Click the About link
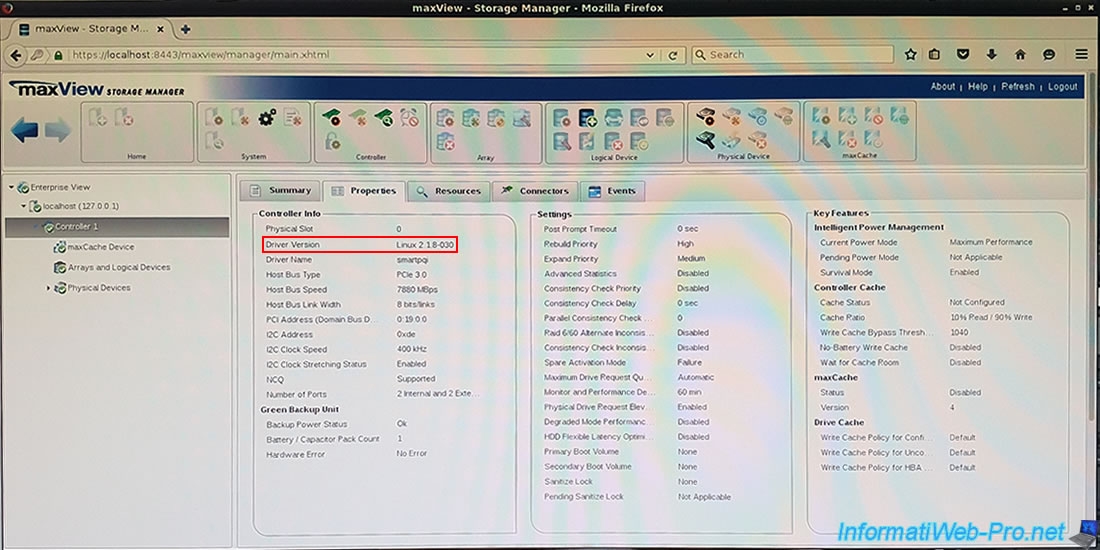Screen dimensions: 1100x550 942,86
